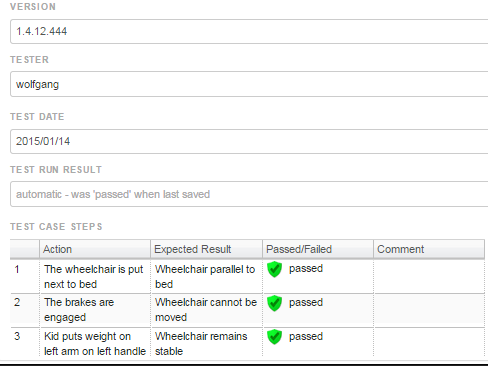Image resolution: width=488 pixels, height=366 pixels.
Task: Click the green shield icon in step 3
Action: [x=275, y=337]
